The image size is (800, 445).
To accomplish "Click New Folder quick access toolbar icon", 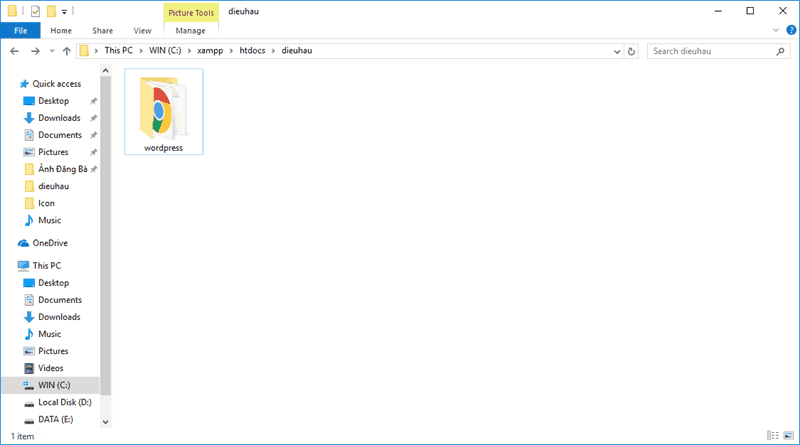I will tap(51, 11).
